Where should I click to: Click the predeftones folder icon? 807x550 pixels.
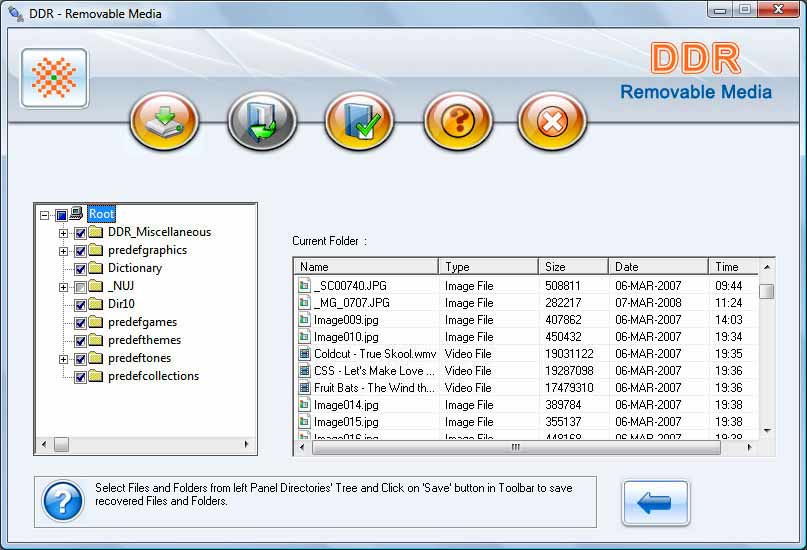point(96,358)
